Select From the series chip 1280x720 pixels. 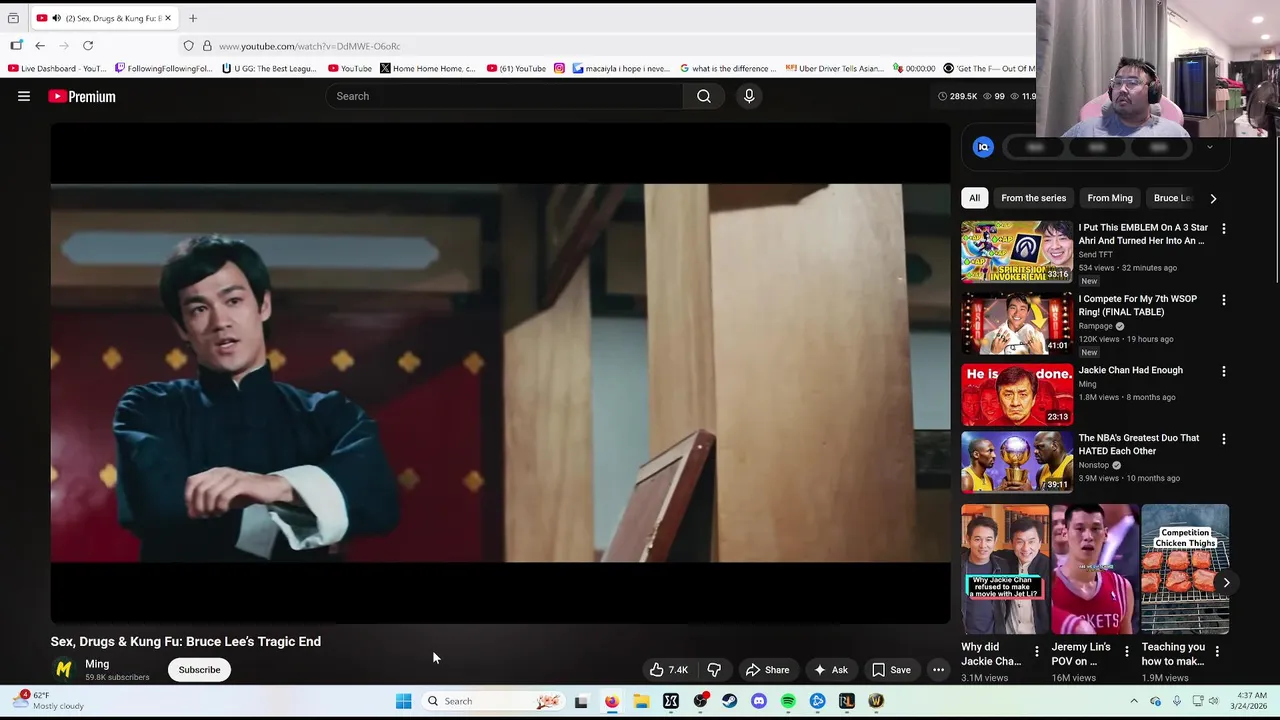1033,198
